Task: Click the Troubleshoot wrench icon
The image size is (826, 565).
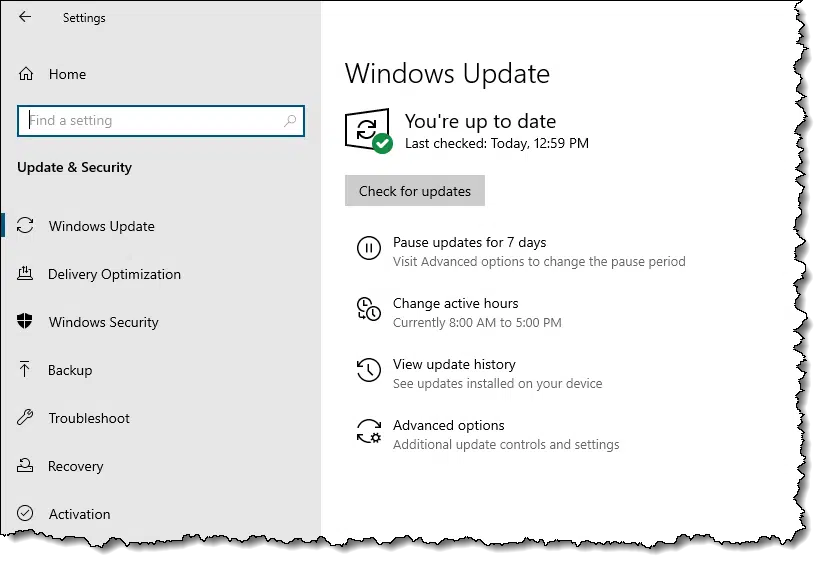Action: [25, 417]
